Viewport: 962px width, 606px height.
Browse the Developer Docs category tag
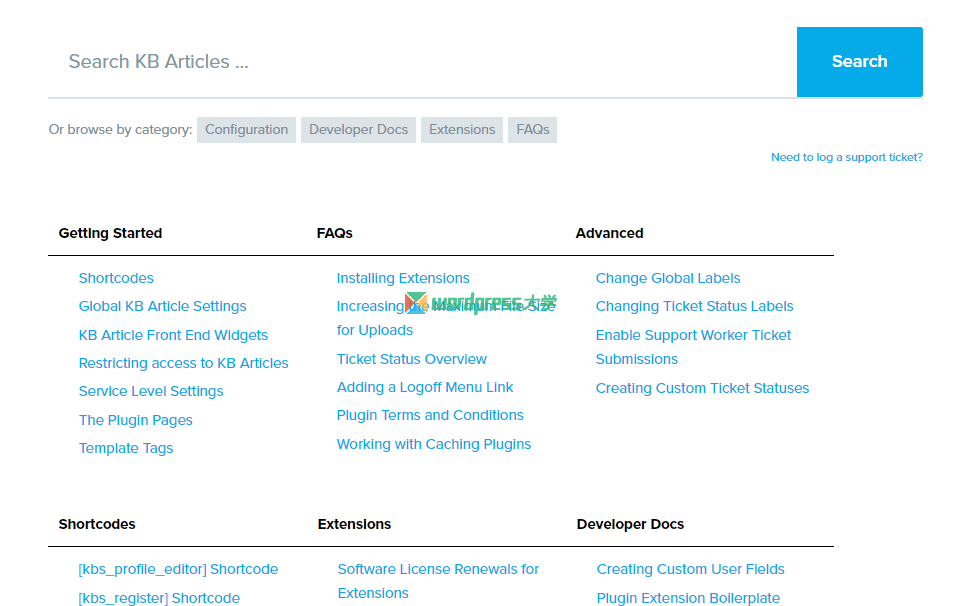(358, 129)
